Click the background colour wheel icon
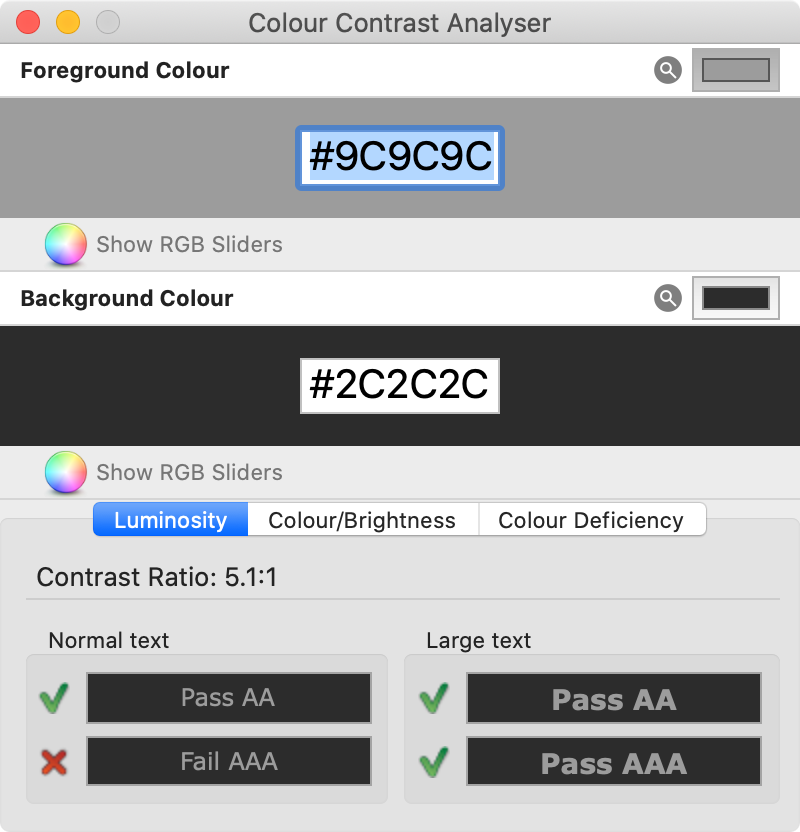 (x=64, y=472)
